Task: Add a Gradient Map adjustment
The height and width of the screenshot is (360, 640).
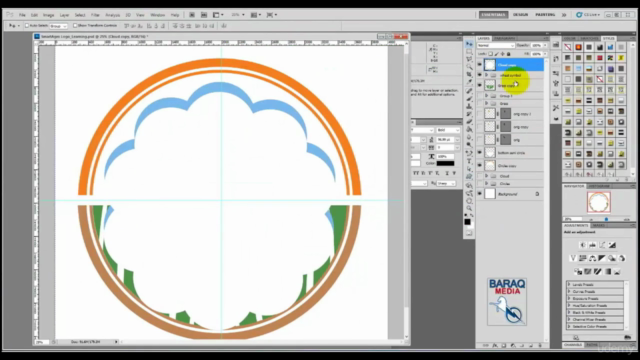Action: (607, 271)
